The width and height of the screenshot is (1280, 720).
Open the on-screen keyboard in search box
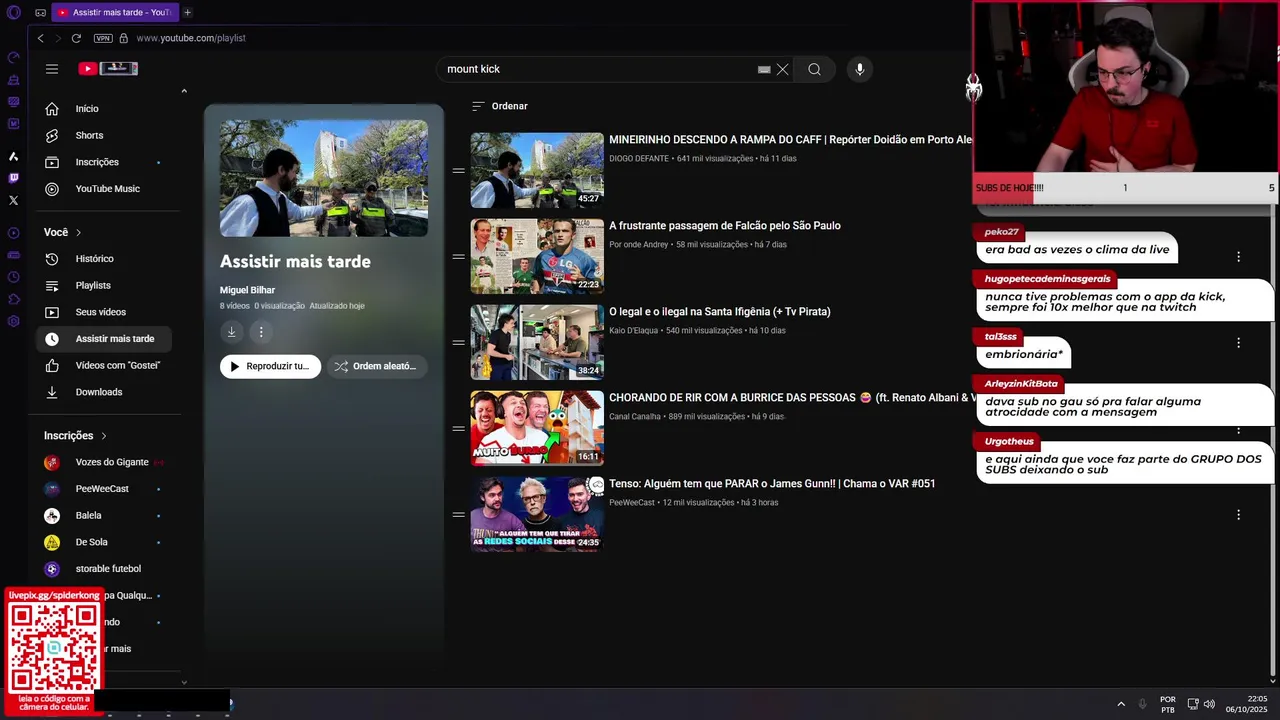pos(764,69)
